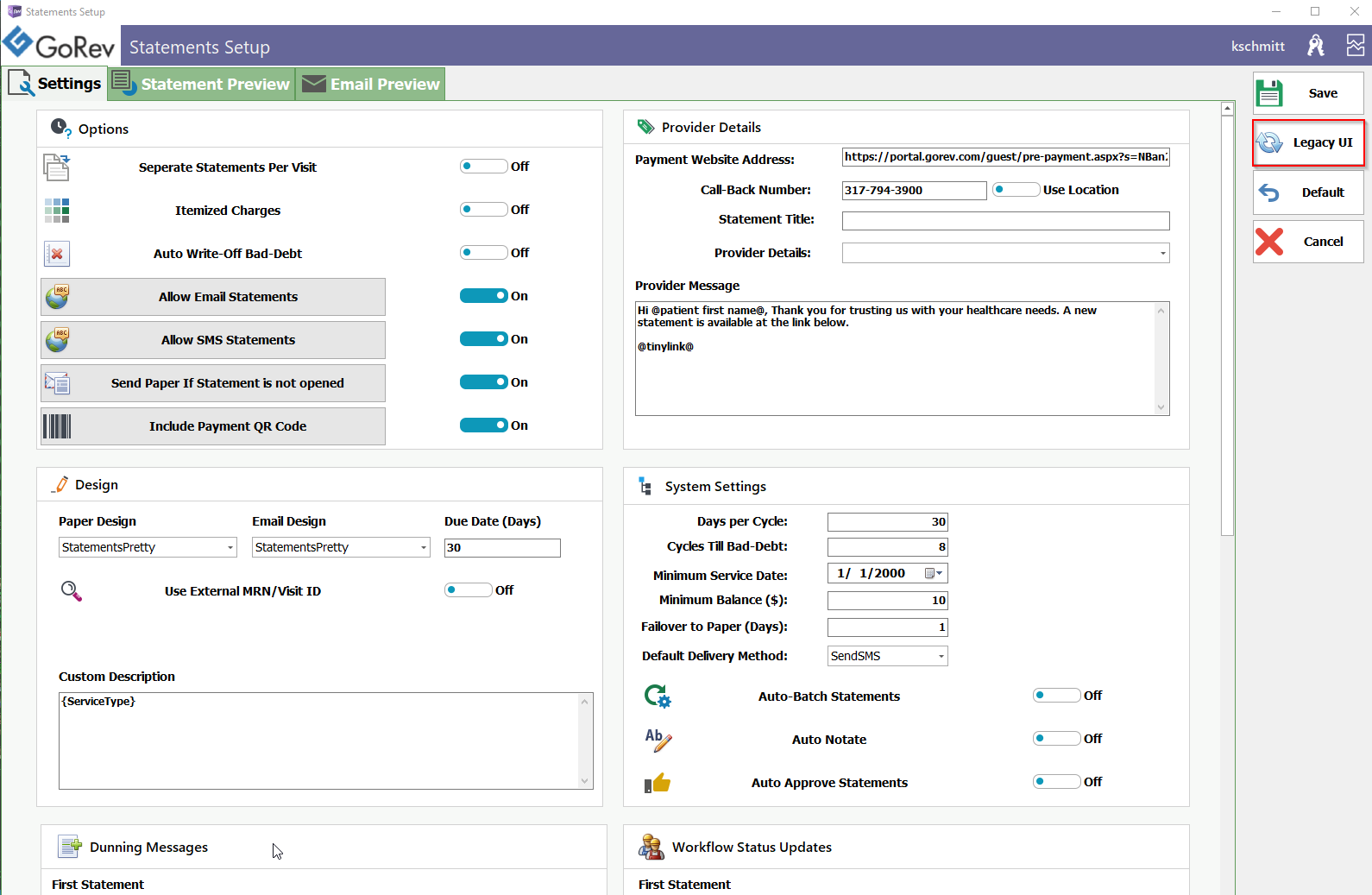The image size is (1372, 895).
Task: Click the System Settings tree icon
Action: pyautogui.click(x=645, y=486)
